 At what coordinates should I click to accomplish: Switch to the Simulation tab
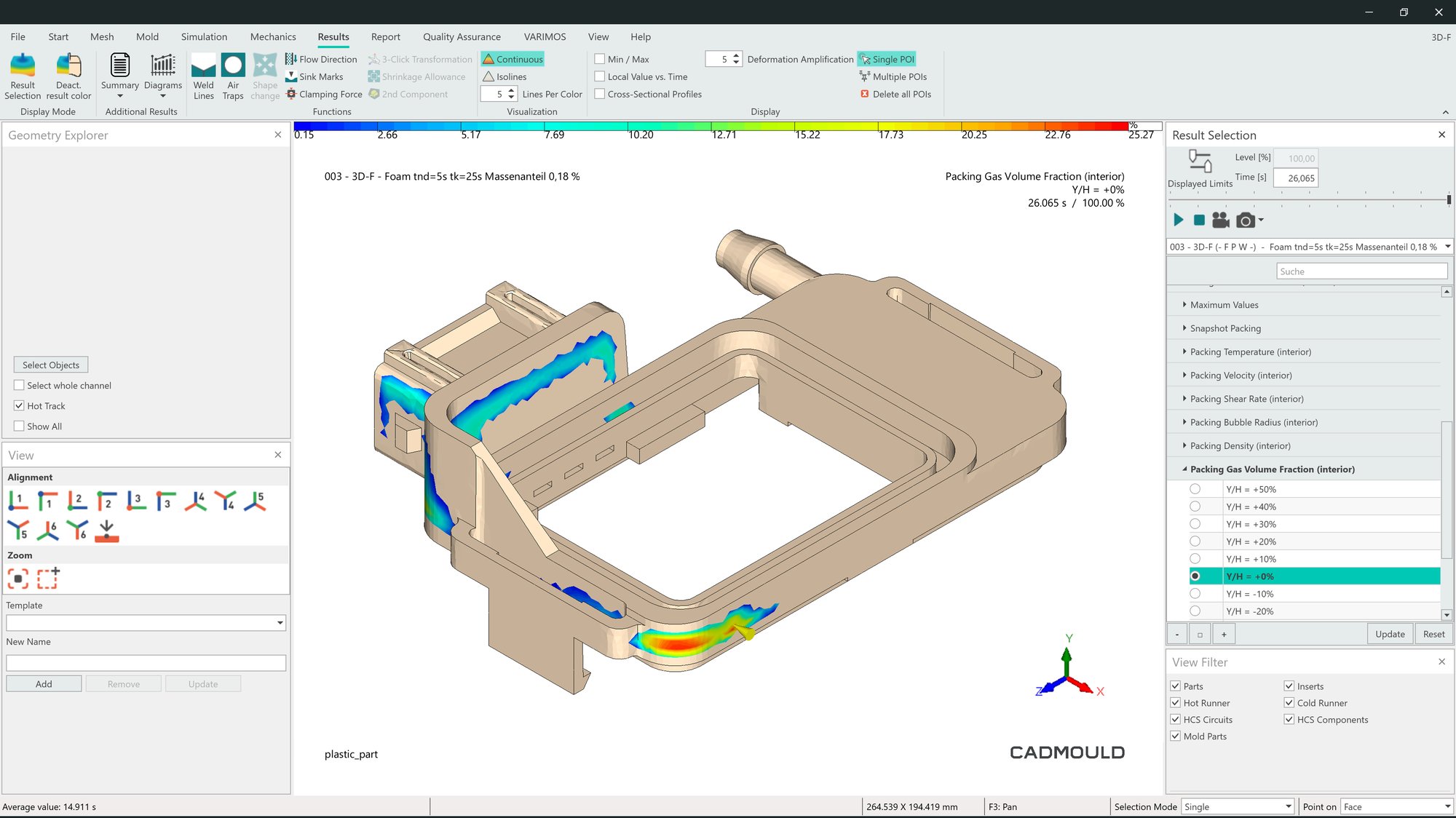coord(204,36)
